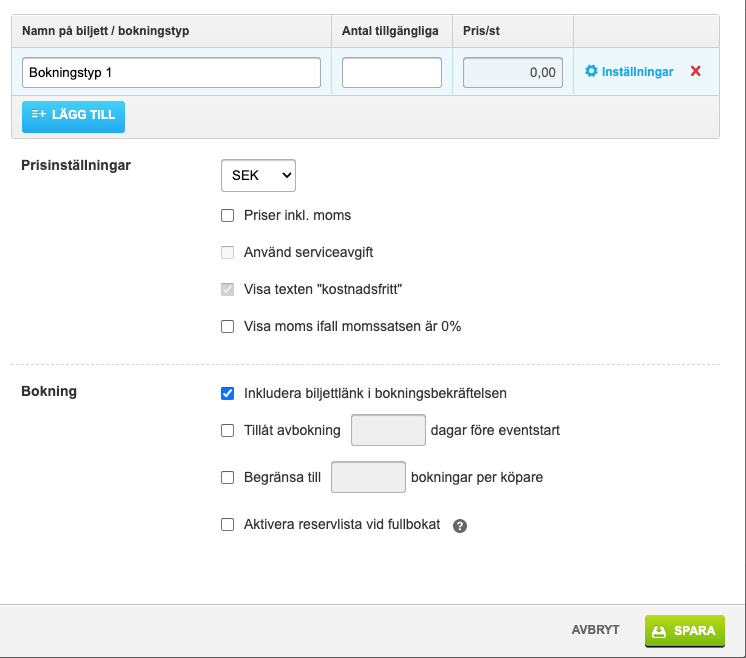746x658 pixels.
Task: Click the Avbryt link
Action: pyautogui.click(x=595, y=630)
